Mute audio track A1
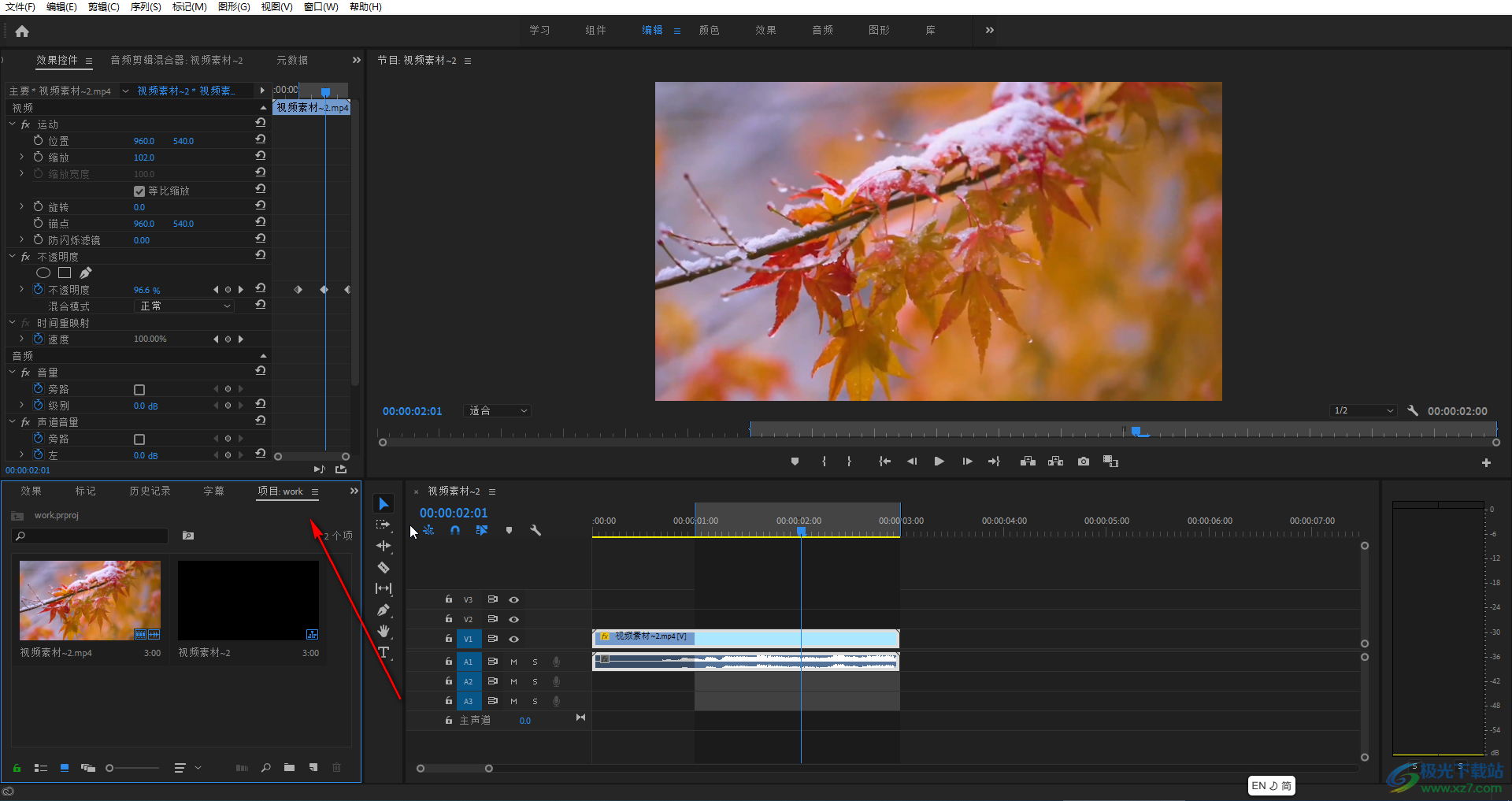The image size is (1512, 801). click(x=513, y=662)
